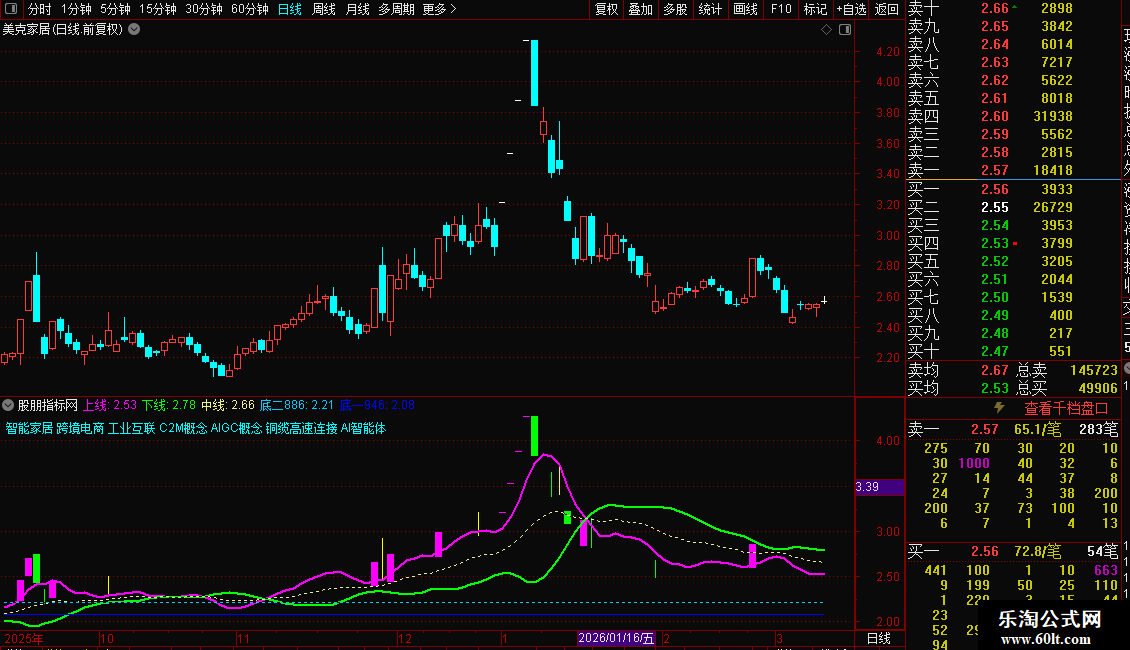Click the magenta 663 order in 买一 queue
The height and width of the screenshot is (650, 1130).
click(1105, 570)
